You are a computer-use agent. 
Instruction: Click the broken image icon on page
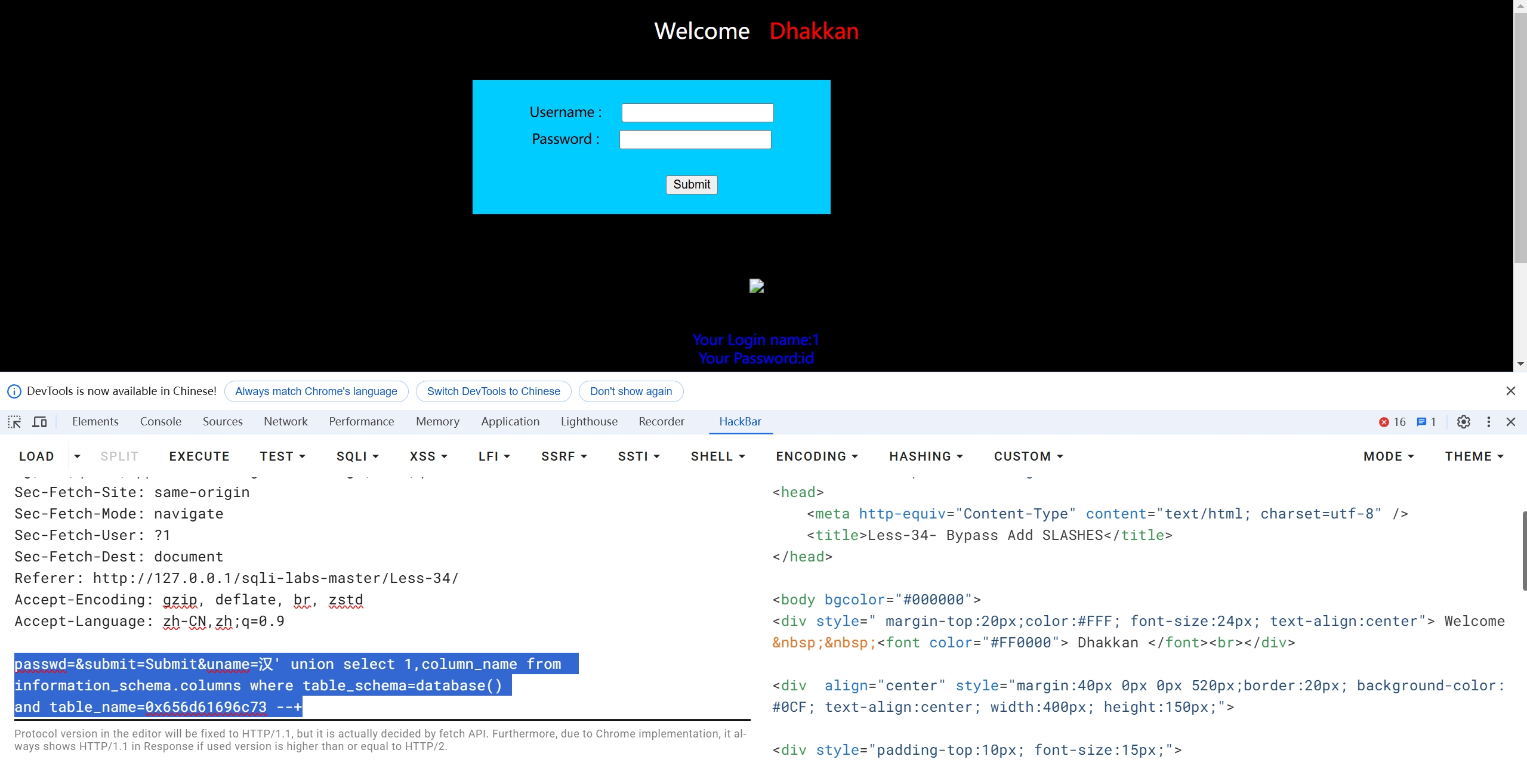[x=757, y=286]
